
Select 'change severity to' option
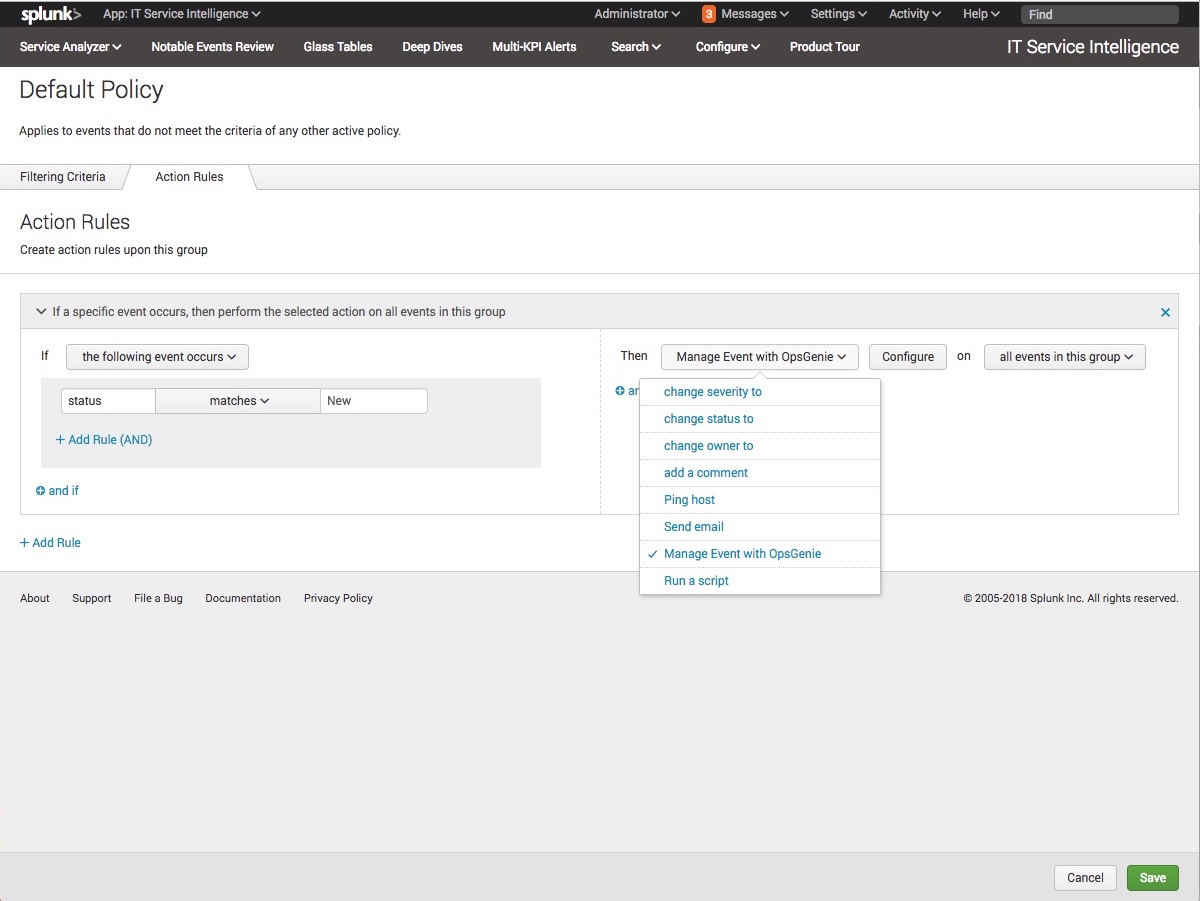click(760, 392)
